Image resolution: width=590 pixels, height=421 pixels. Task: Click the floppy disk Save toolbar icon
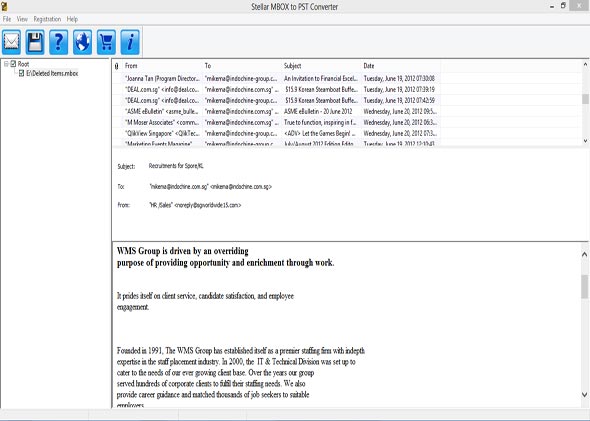pyautogui.click(x=35, y=42)
